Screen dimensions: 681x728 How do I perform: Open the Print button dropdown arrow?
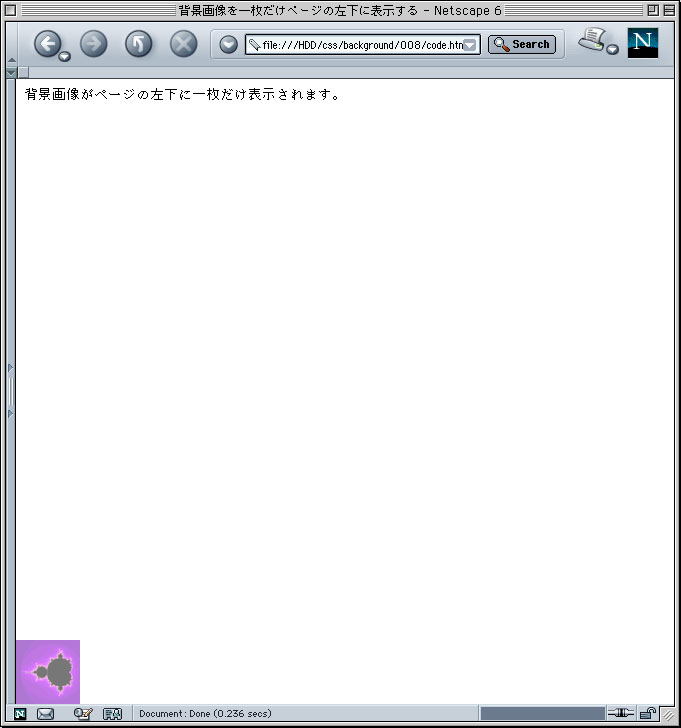click(x=612, y=50)
